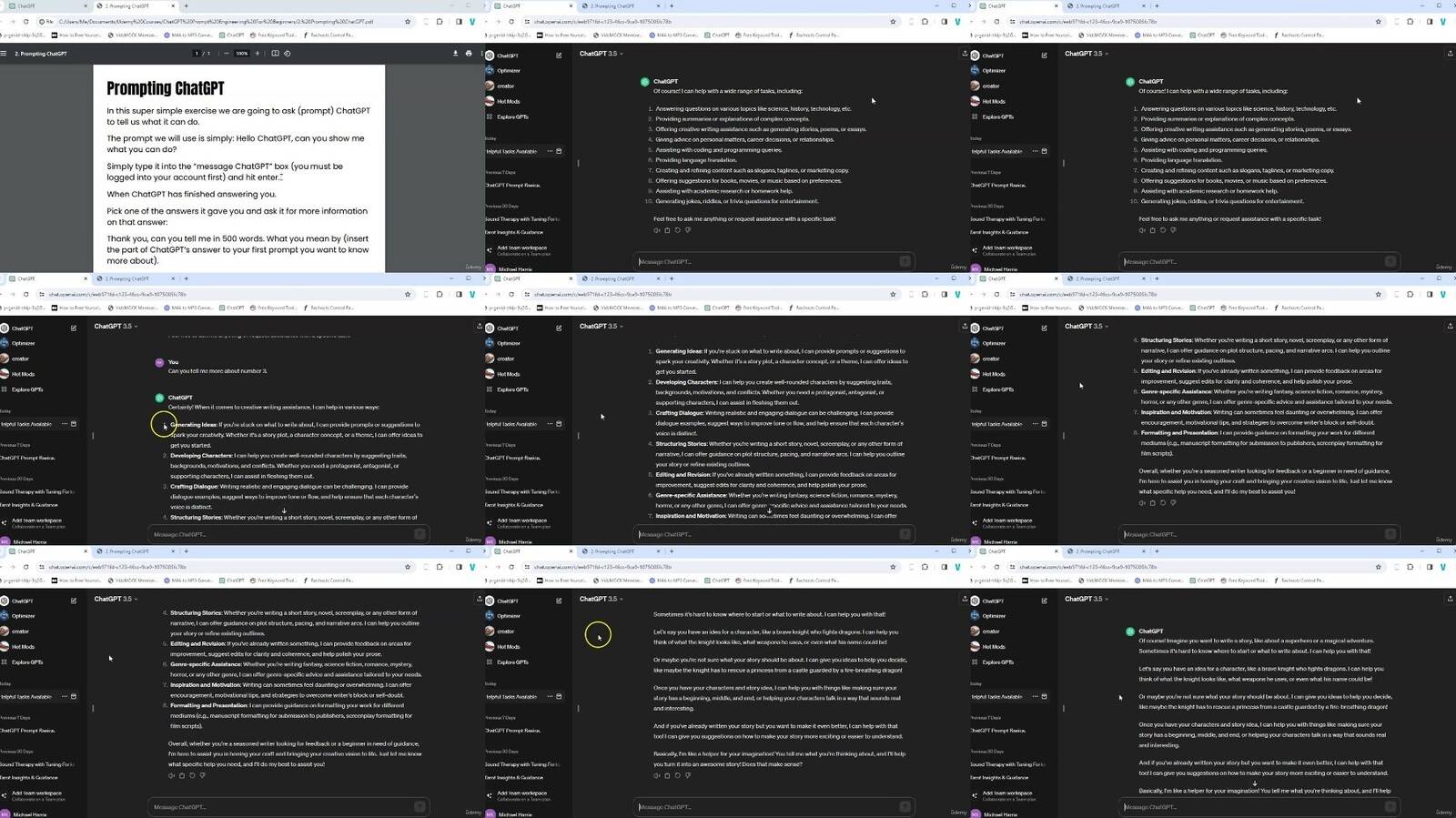
Task: Click the ChatGPT logo in top-right frame's sidebar
Action: click(976, 56)
